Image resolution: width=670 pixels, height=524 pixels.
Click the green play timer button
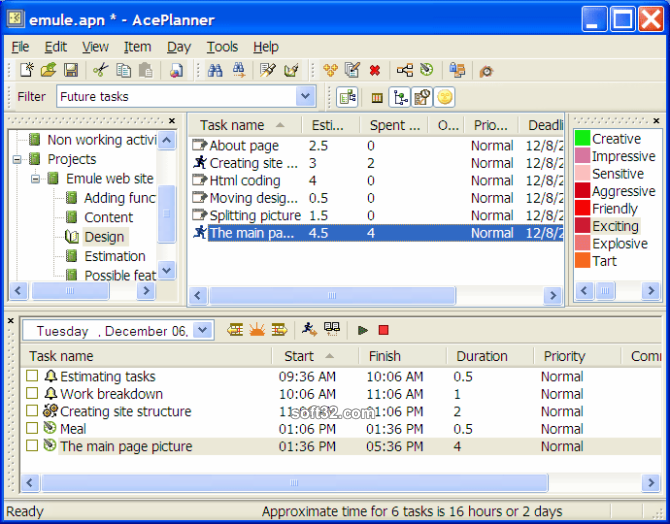363,330
